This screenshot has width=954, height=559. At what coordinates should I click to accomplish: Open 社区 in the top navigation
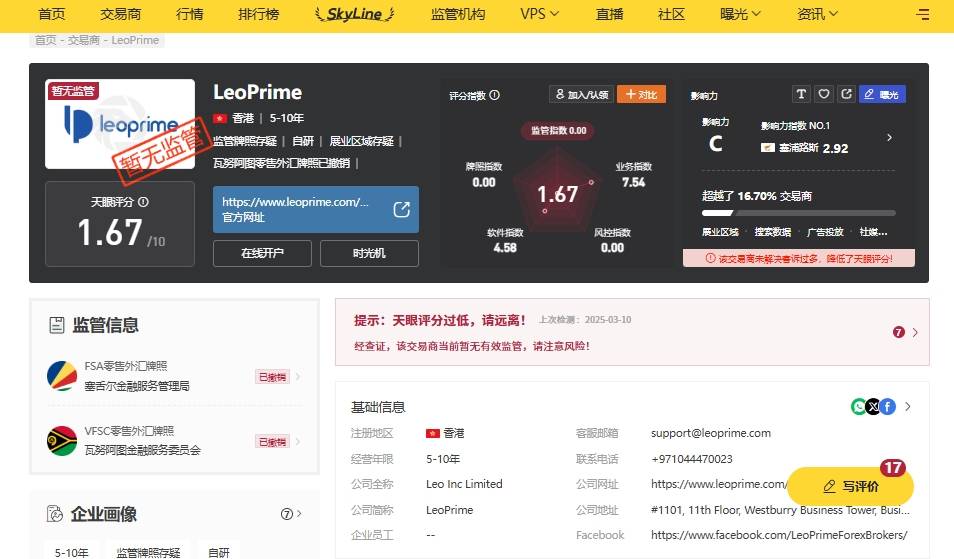(x=672, y=13)
